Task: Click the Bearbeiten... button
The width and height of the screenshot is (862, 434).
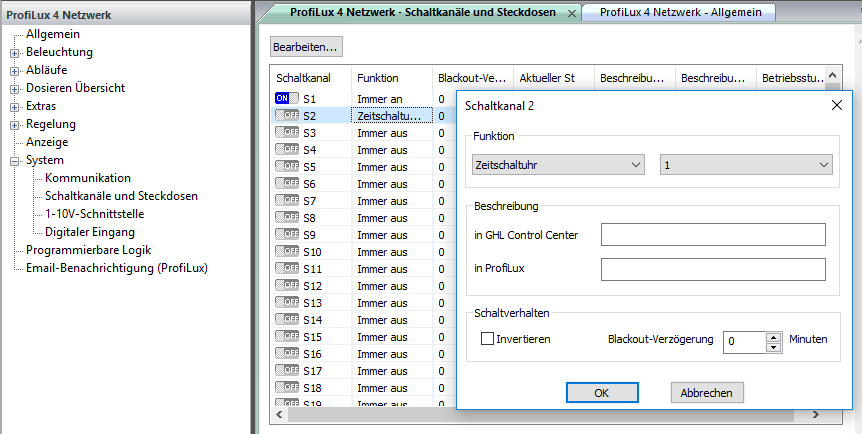Action: [306, 47]
